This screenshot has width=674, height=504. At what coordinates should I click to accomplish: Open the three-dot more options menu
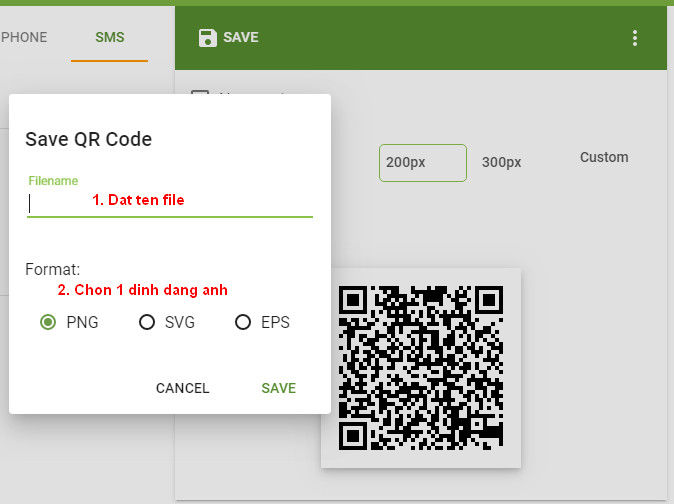click(x=634, y=38)
